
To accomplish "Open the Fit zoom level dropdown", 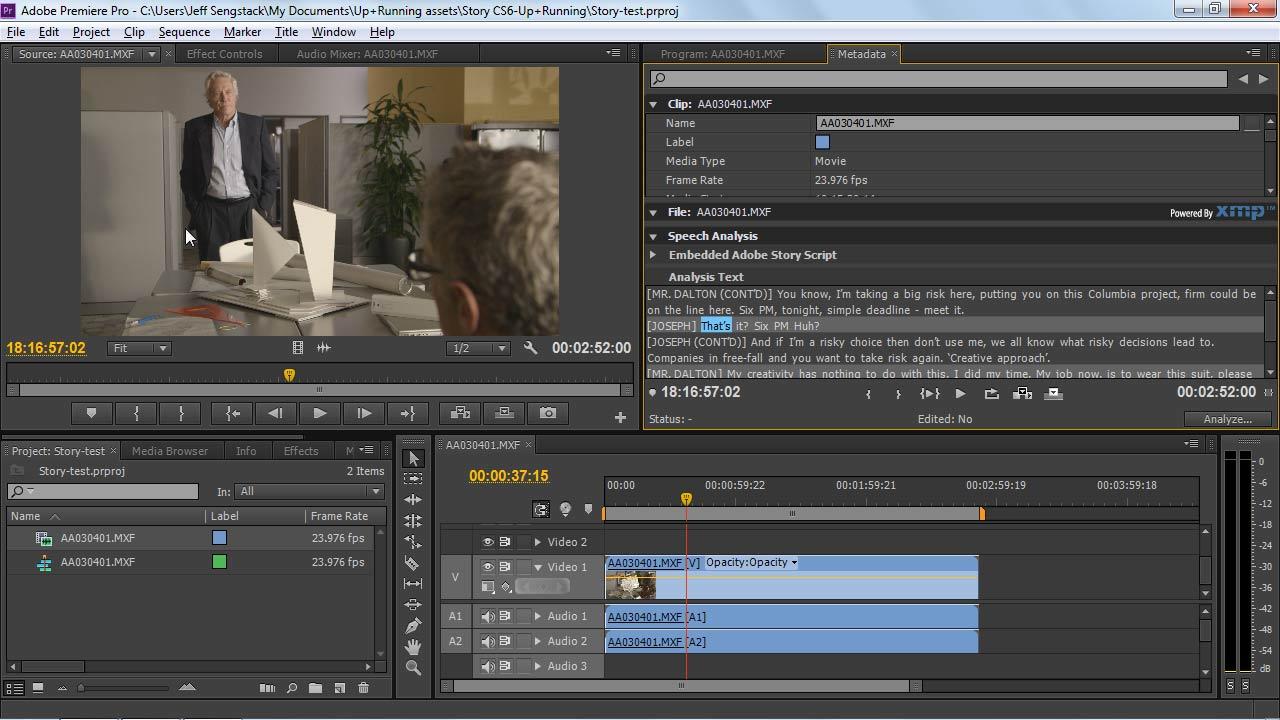I will click(x=139, y=348).
